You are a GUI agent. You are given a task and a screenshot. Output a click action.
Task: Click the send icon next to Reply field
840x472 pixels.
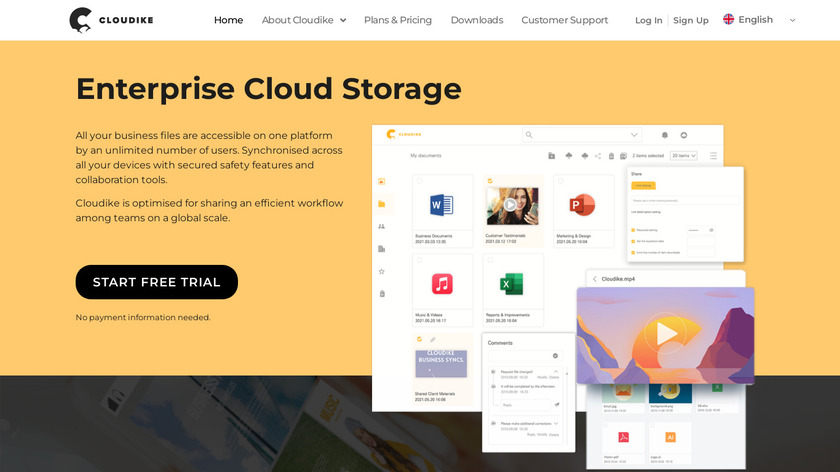[557, 405]
